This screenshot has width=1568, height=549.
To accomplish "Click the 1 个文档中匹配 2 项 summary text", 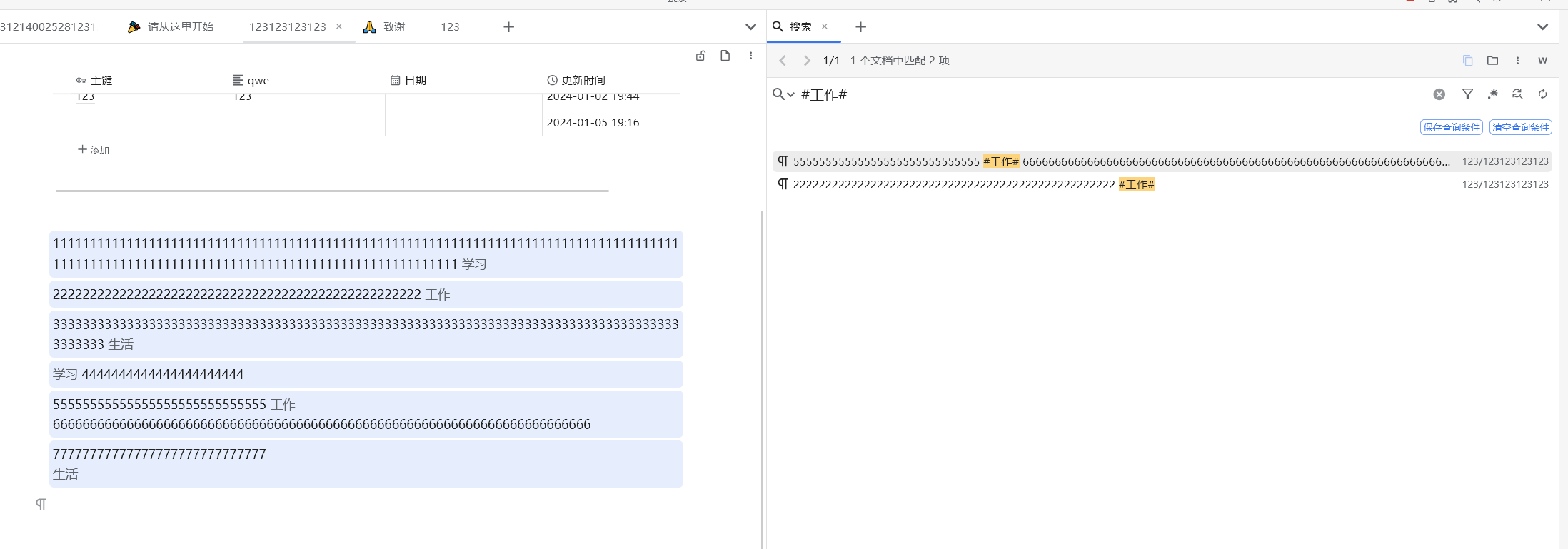I will click(900, 61).
